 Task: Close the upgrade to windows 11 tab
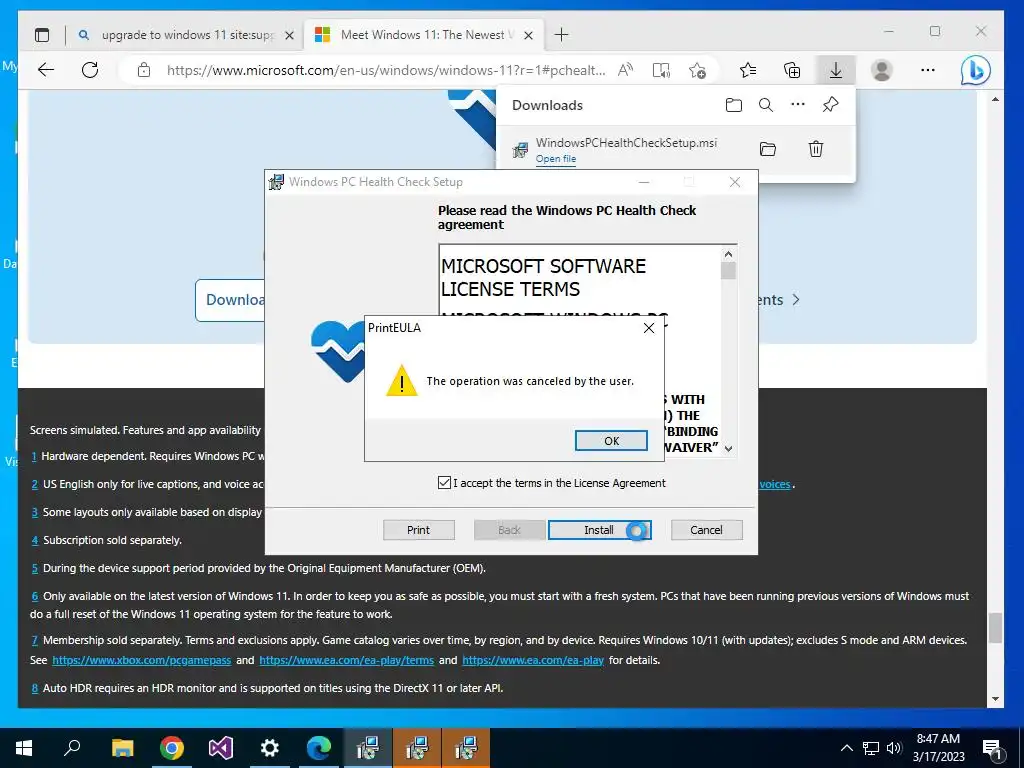[289, 35]
